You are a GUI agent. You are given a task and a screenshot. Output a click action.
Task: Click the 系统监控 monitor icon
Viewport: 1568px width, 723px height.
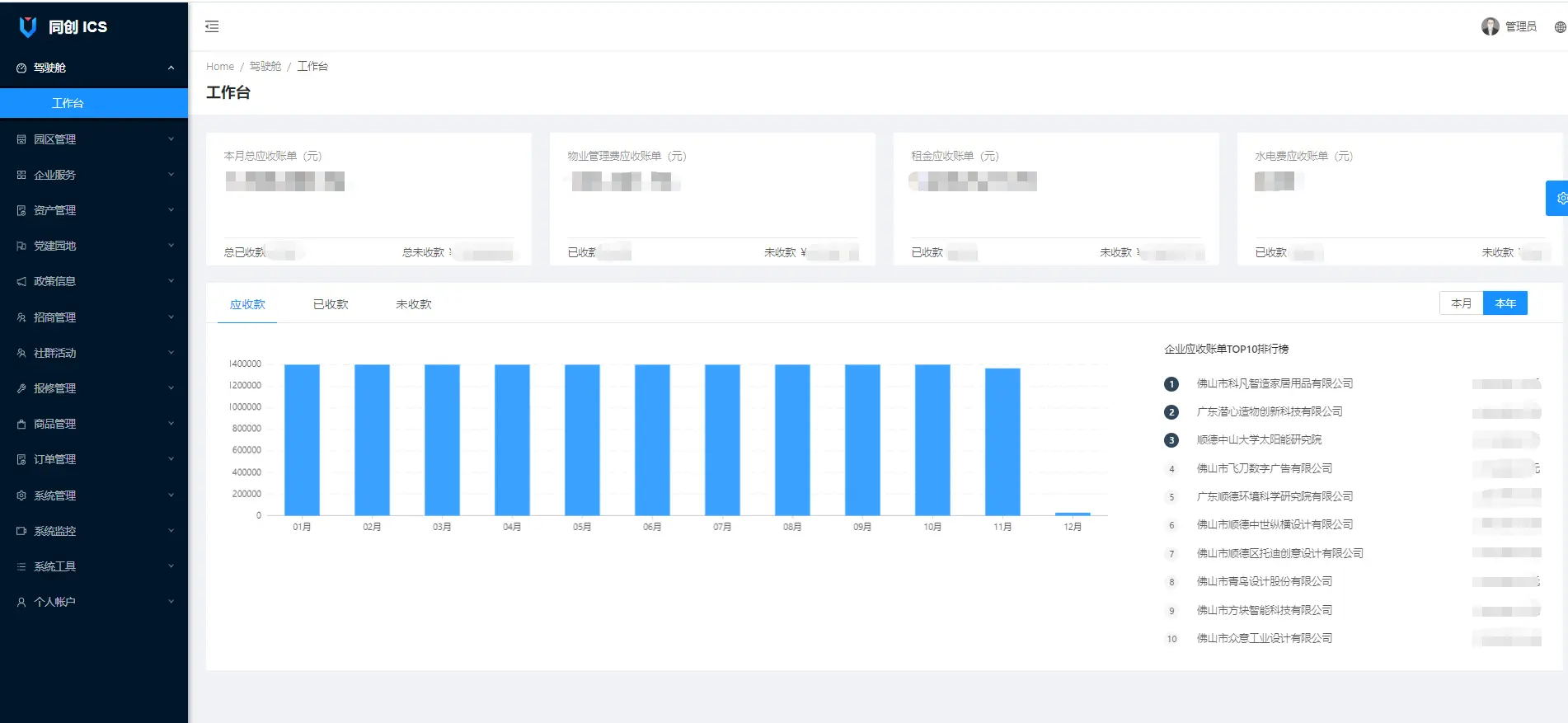(x=21, y=531)
